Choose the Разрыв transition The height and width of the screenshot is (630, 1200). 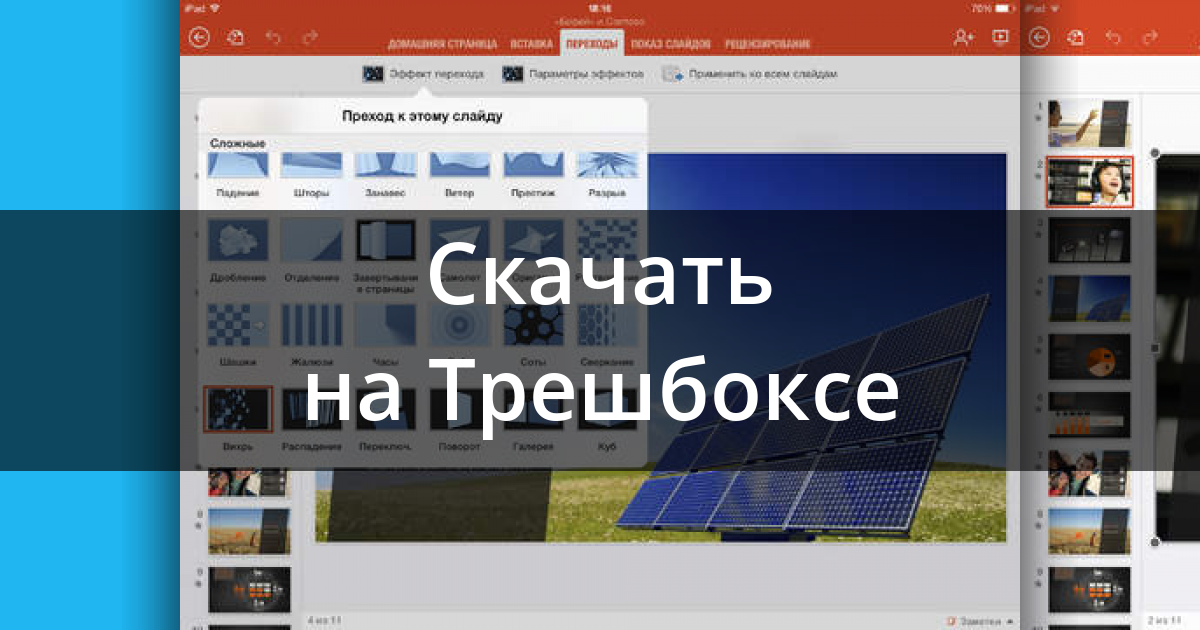pos(607,175)
